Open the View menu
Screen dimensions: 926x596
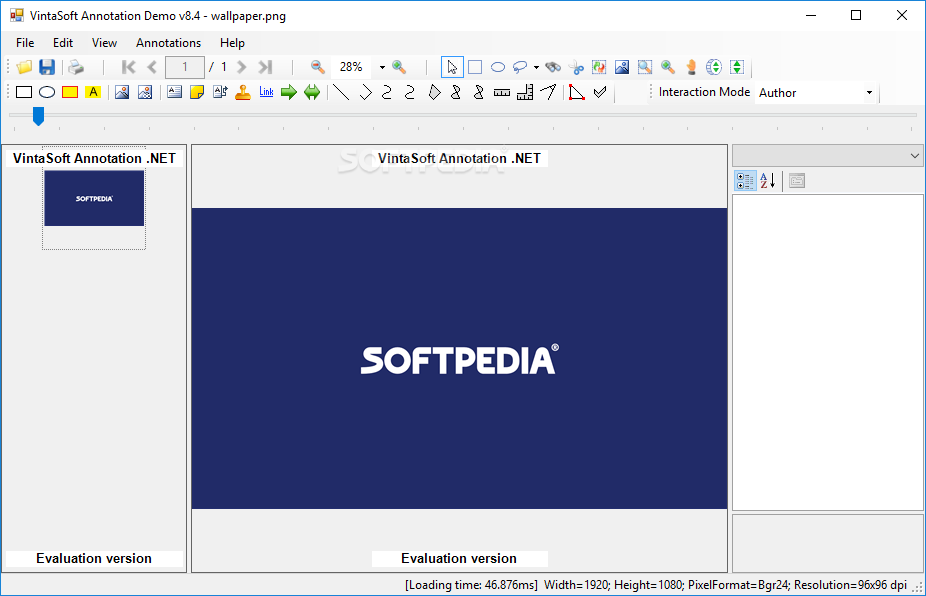point(104,43)
